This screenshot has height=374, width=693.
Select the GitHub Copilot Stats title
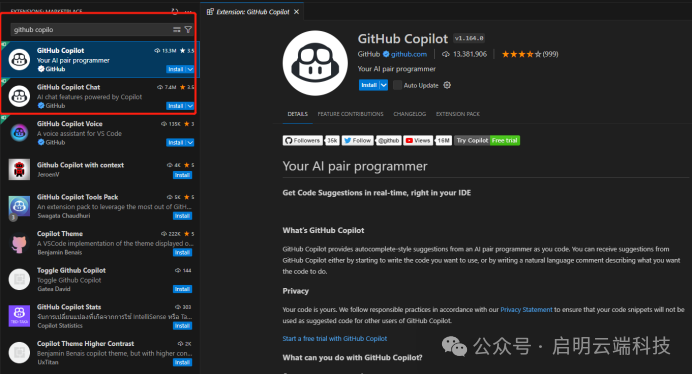pos(69,307)
